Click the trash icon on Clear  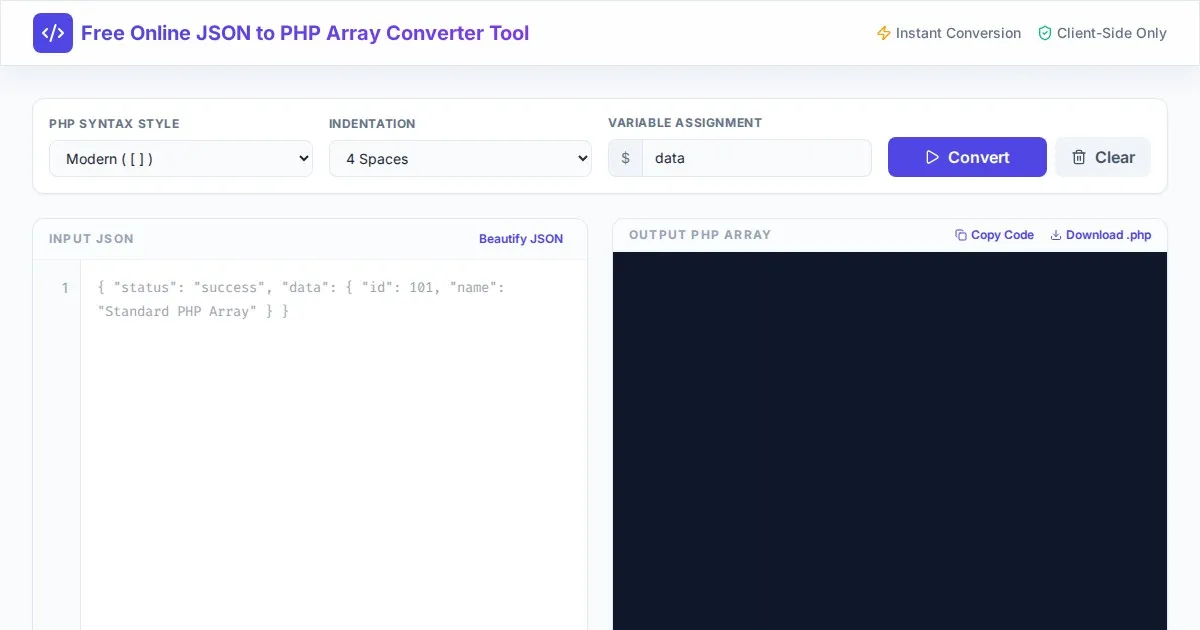point(1079,157)
